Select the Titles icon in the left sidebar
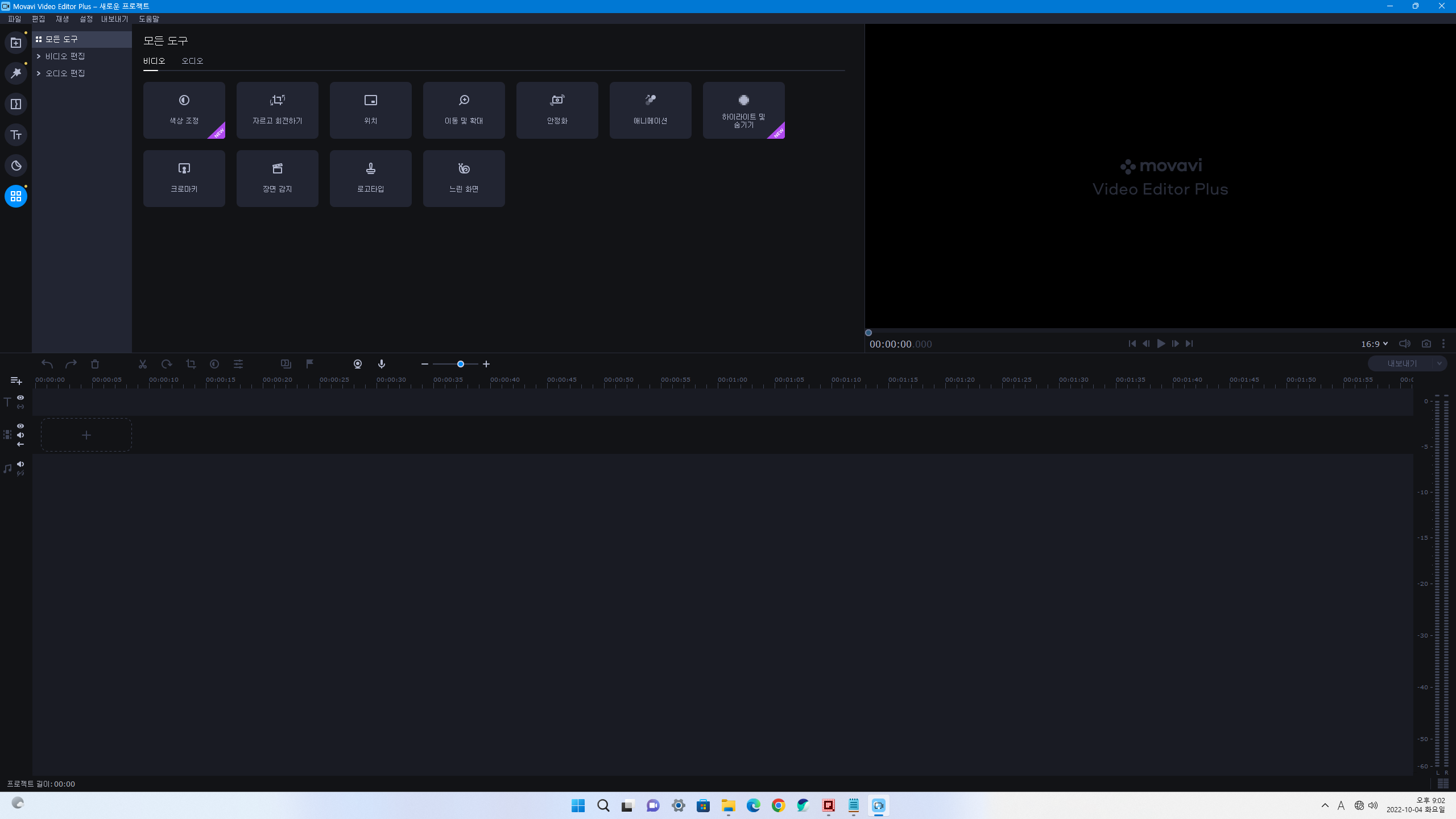This screenshot has width=1456, height=819. coord(16,135)
